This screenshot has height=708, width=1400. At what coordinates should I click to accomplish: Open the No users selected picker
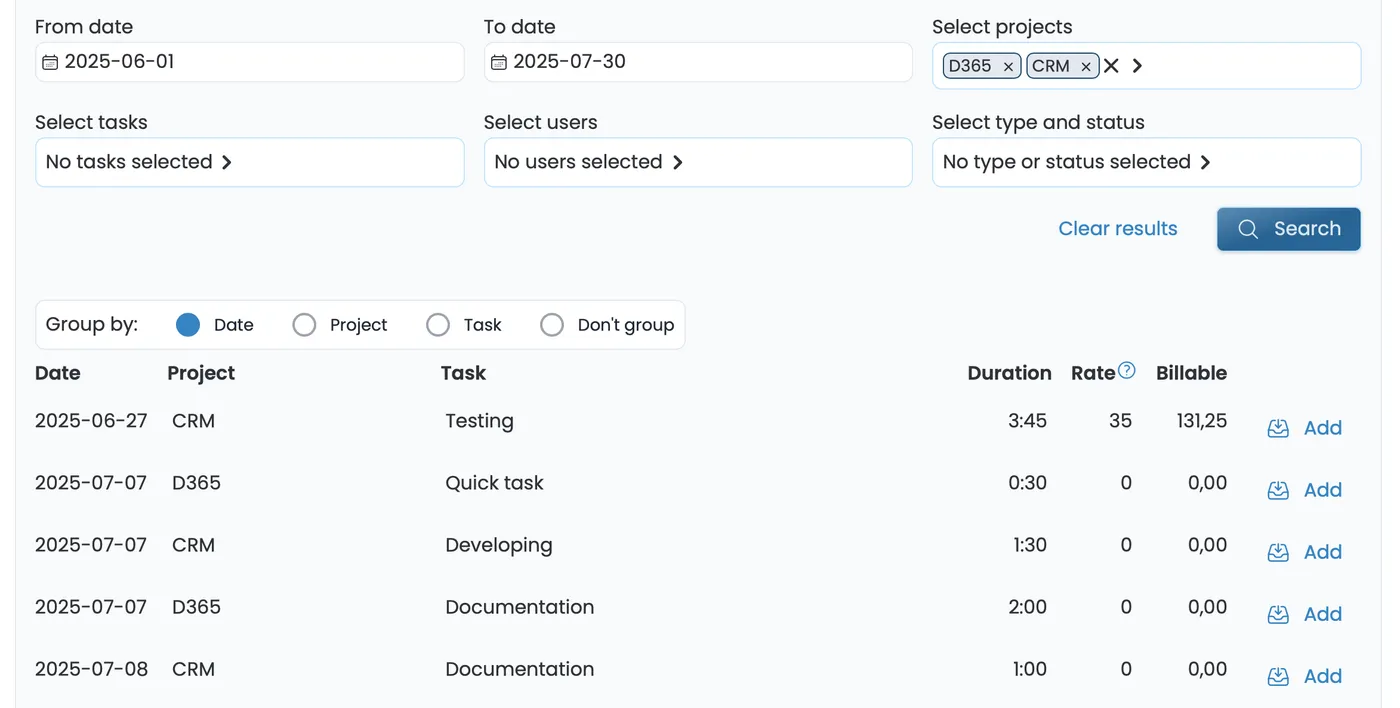click(698, 162)
